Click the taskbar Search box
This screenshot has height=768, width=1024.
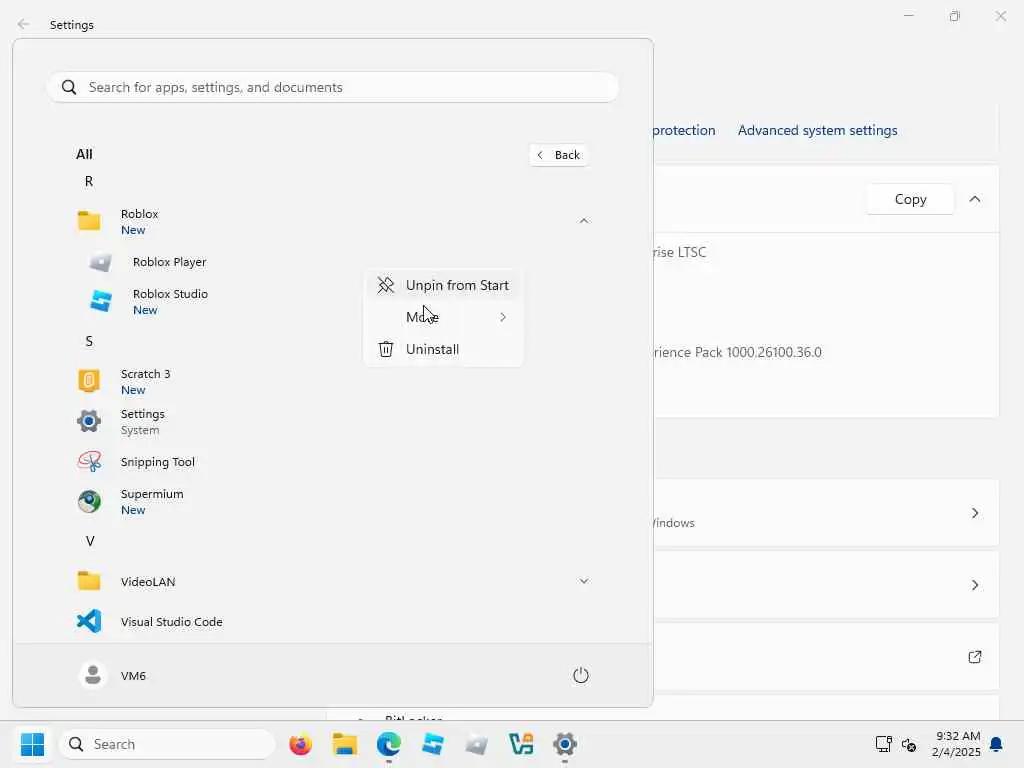click(x=167, y=744)
